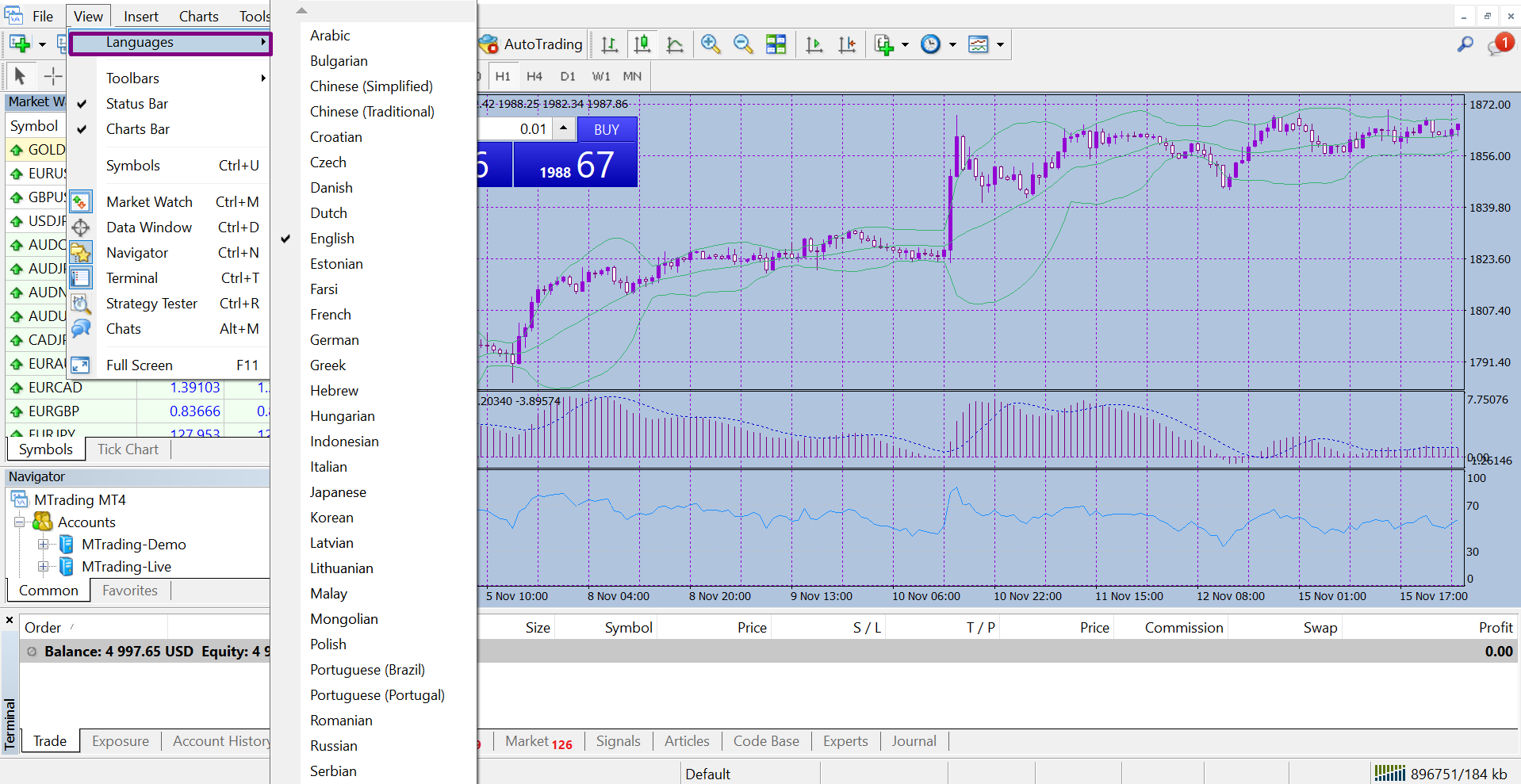Select the MN timeframe
This screenshot has width=1521, height=784.
click(632, 77)
